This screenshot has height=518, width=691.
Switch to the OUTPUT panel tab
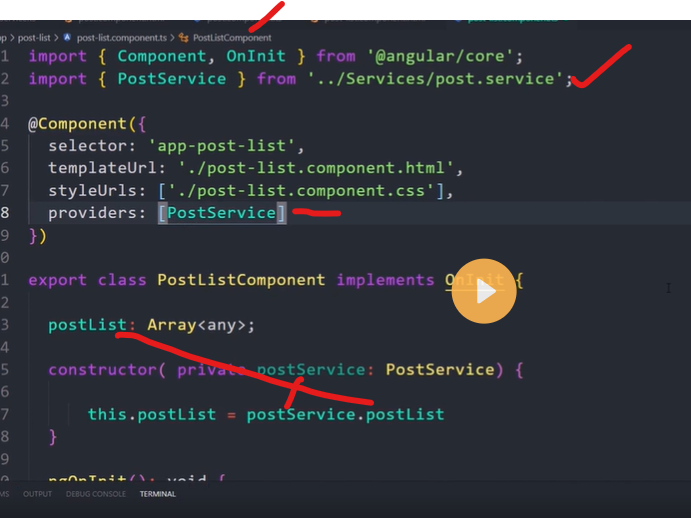tap(37, 494)
